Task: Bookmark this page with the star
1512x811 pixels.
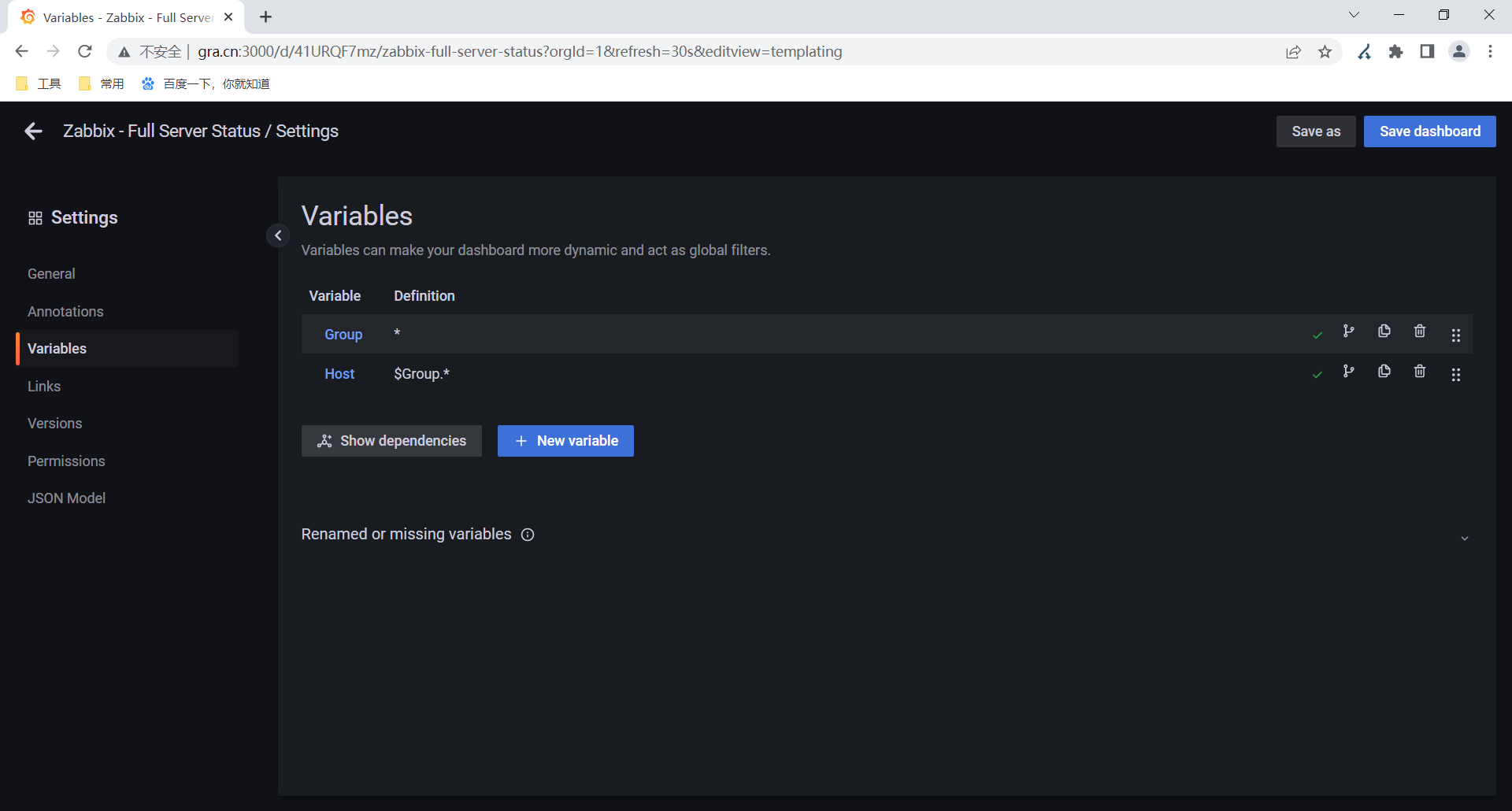Action: pos(1325,52)
